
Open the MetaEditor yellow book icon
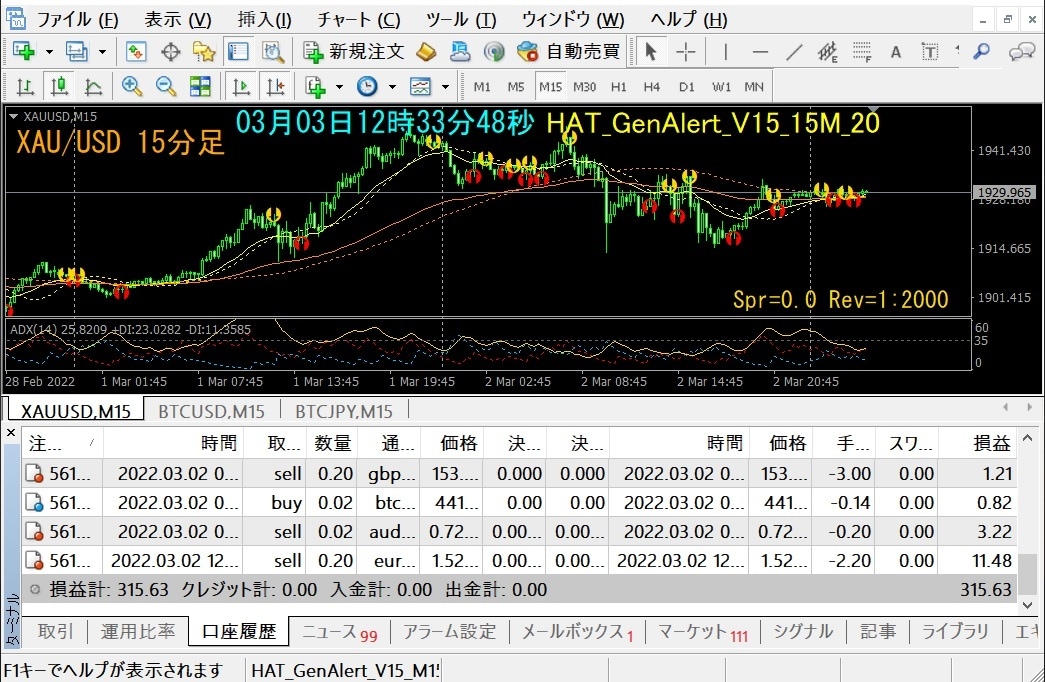coord(427,51)
